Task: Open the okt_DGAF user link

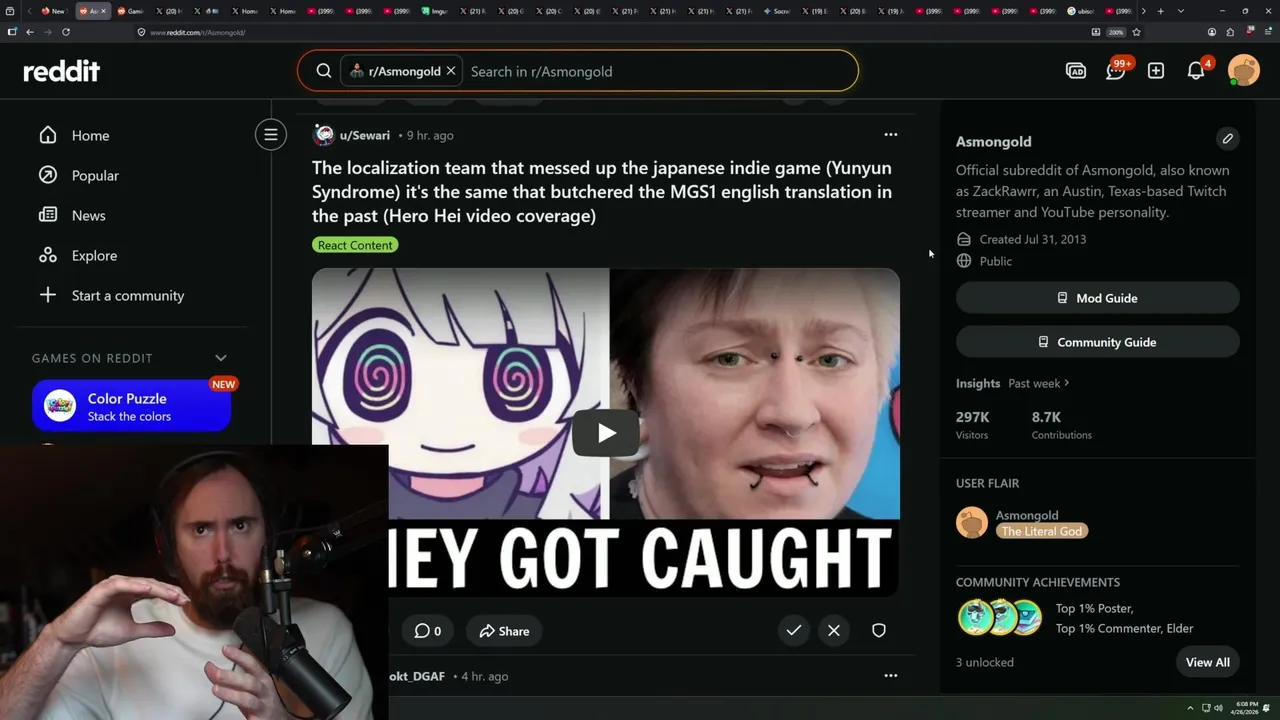Action: tap(417, 676)
